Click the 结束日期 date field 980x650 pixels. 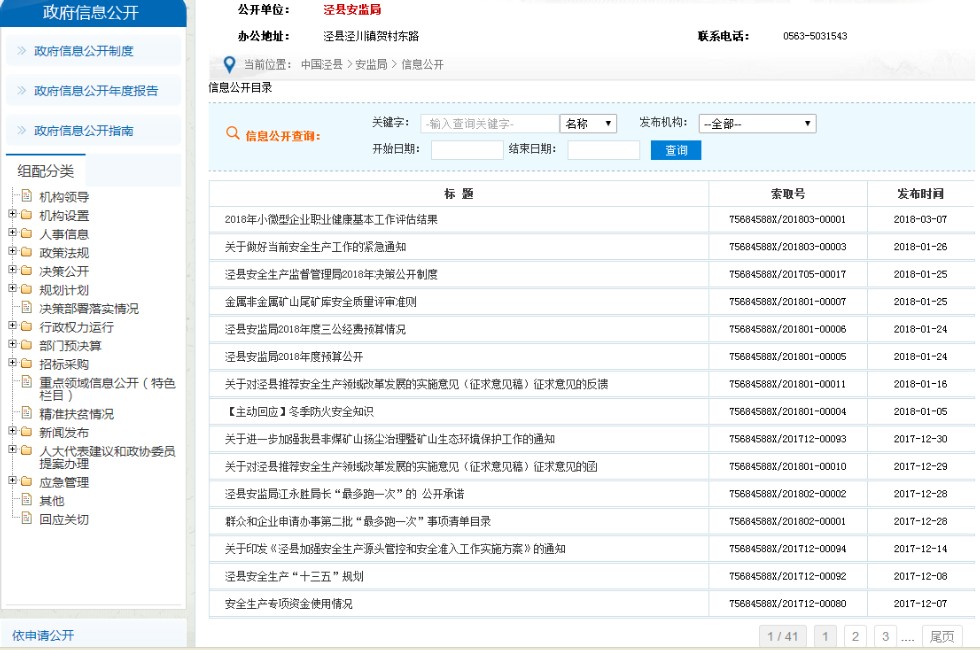(x=604, y=150)
